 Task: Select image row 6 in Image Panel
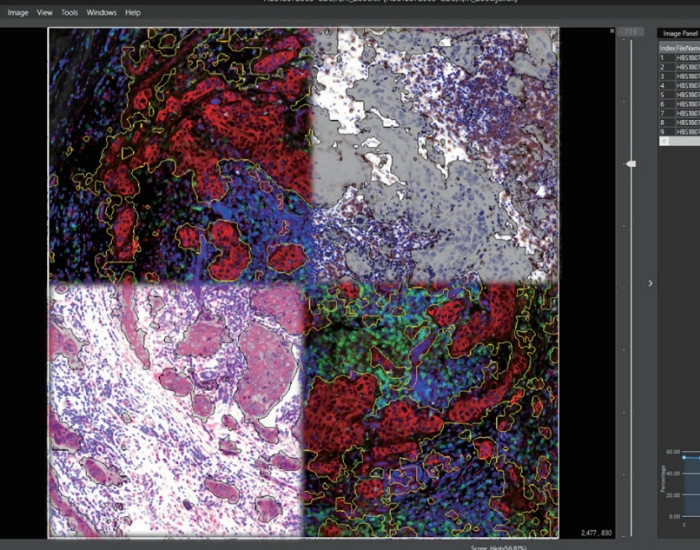tap(679, 104)
